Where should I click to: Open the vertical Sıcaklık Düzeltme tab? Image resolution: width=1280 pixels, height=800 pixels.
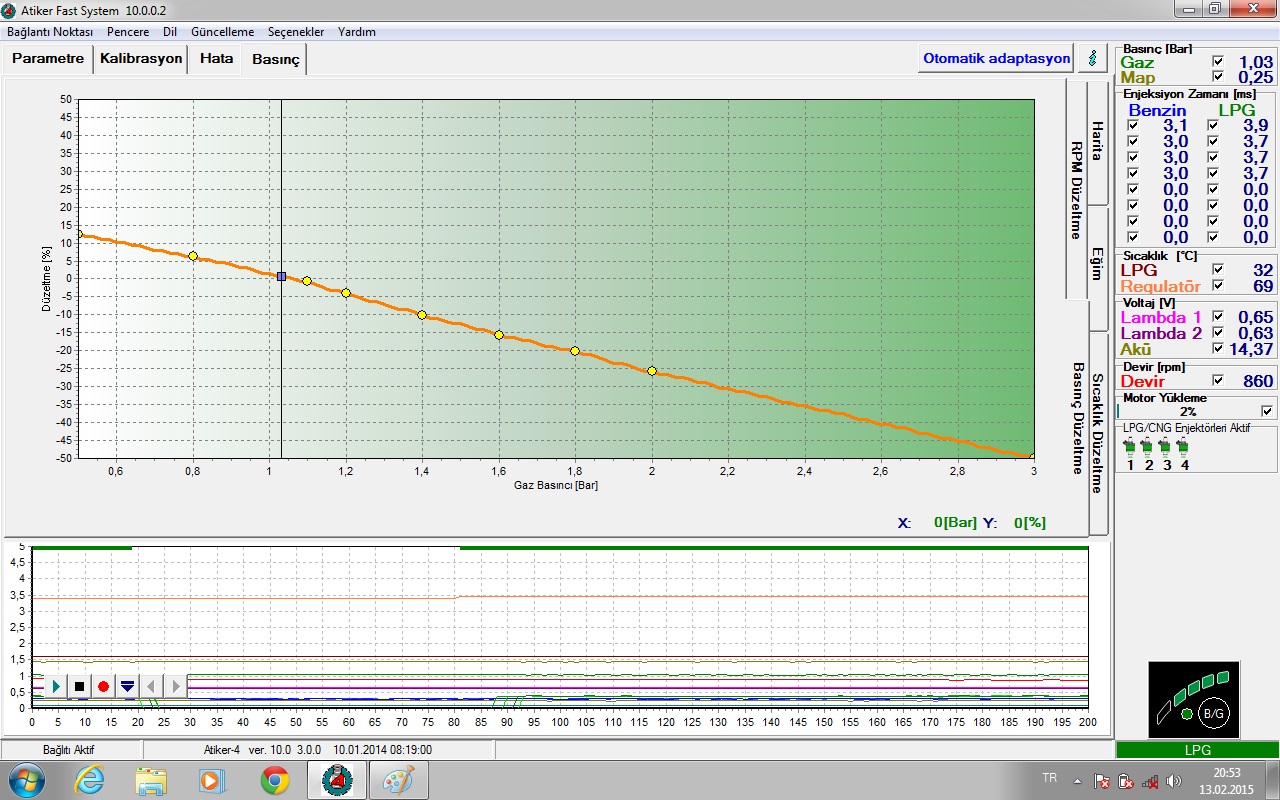coord(1097,433)
